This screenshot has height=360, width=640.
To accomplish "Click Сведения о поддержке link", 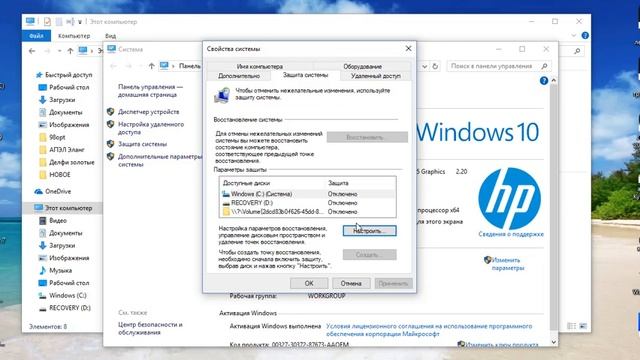I will pyautogui.click(x=511, y=234).
